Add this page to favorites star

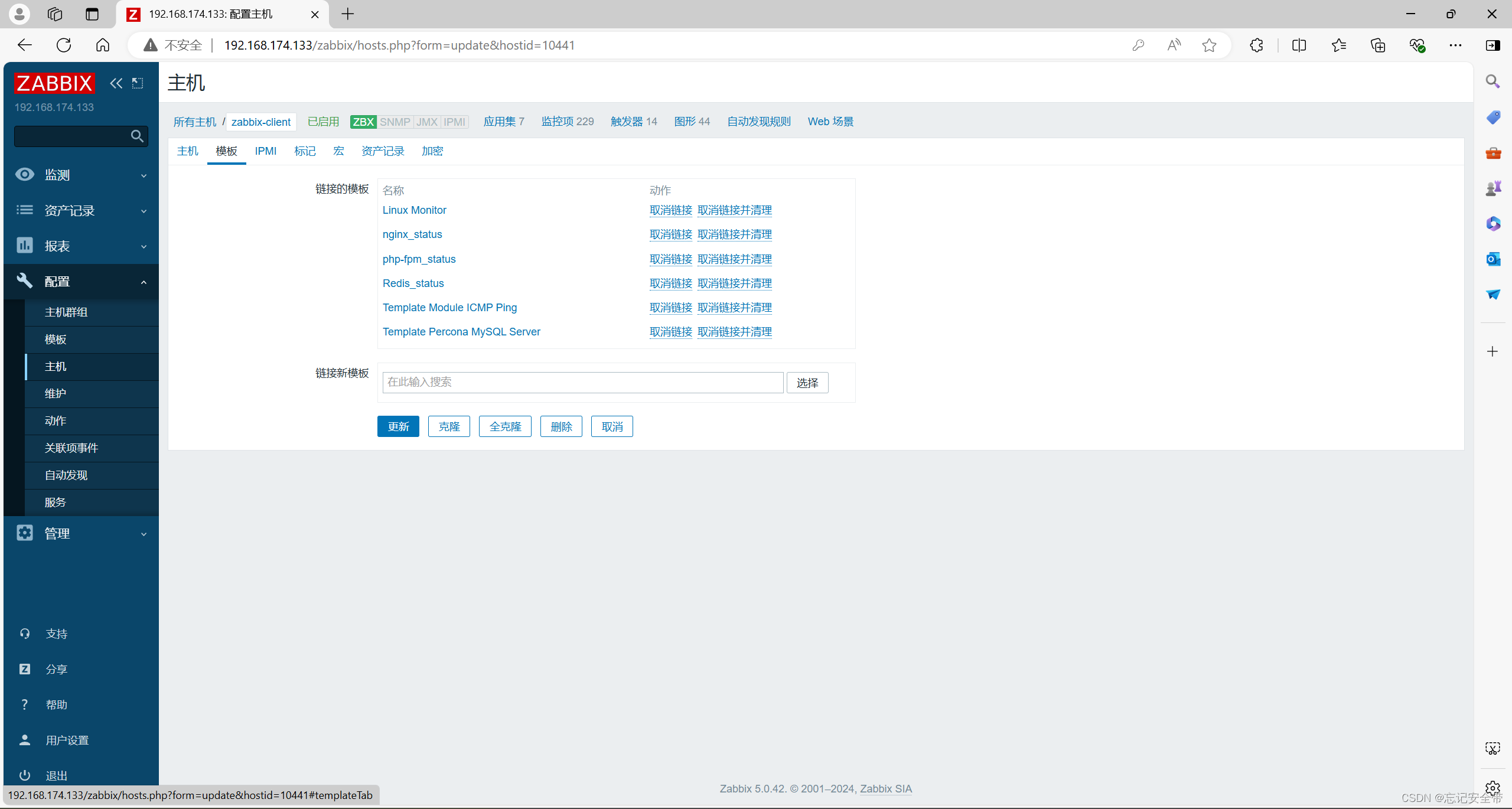(x=1208, y=45)
